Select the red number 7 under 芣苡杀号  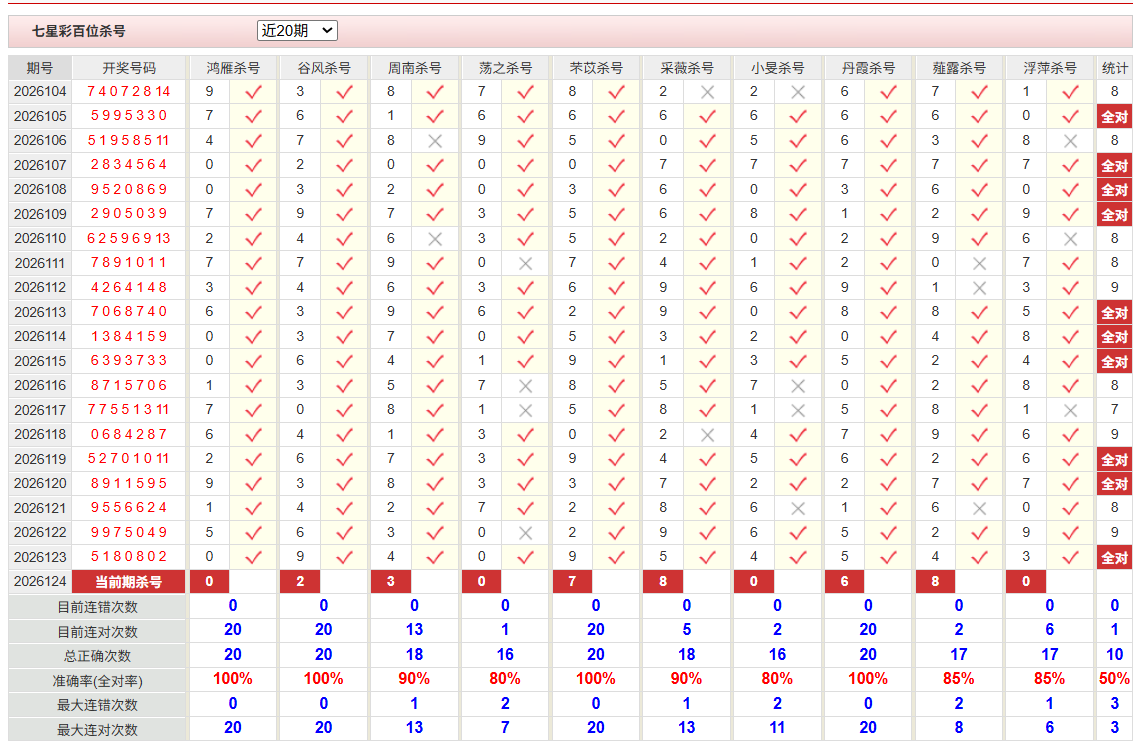click(x=572, y=582)
